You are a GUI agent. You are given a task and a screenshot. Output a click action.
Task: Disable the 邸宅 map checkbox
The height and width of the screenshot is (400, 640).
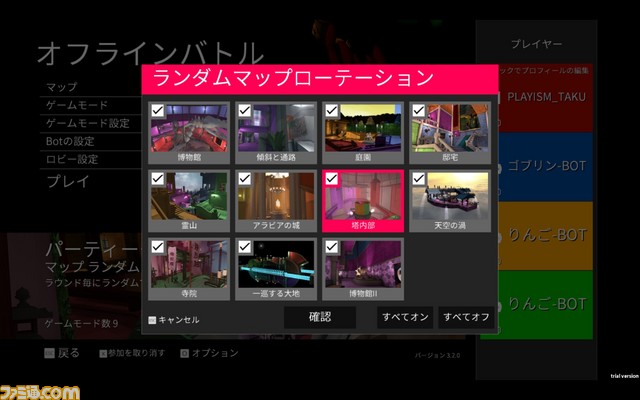click(x=418, y=110)
